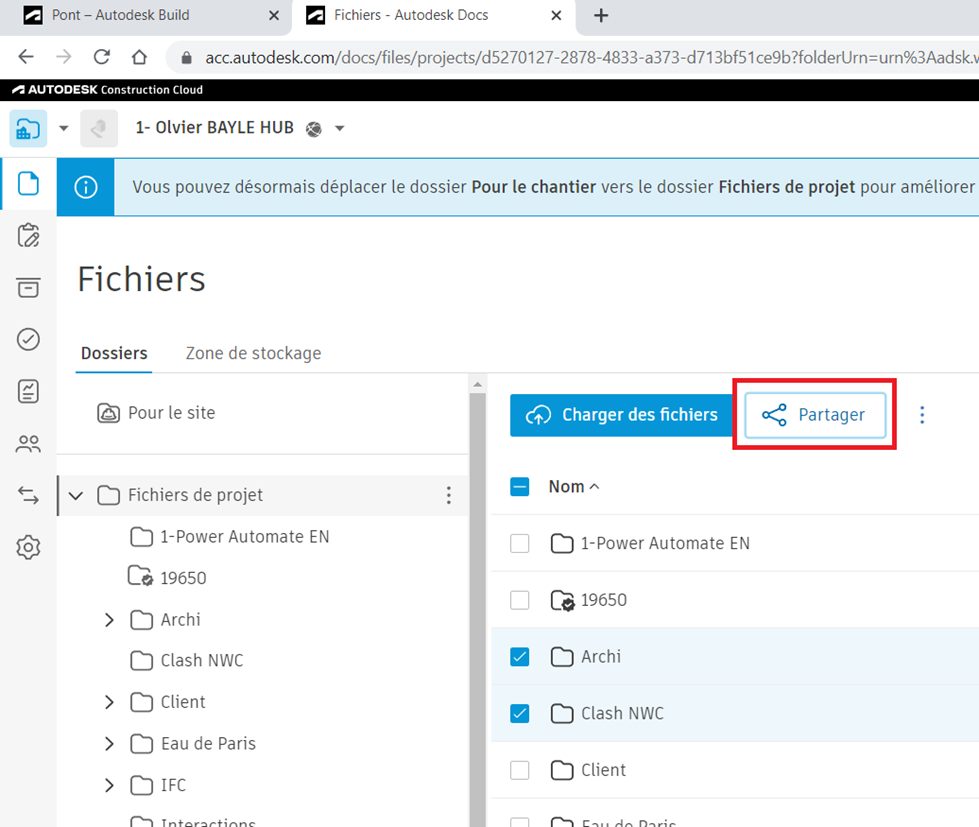Click the info icon in the banner
Screen dimensions: 979x827
coord(86,187)
